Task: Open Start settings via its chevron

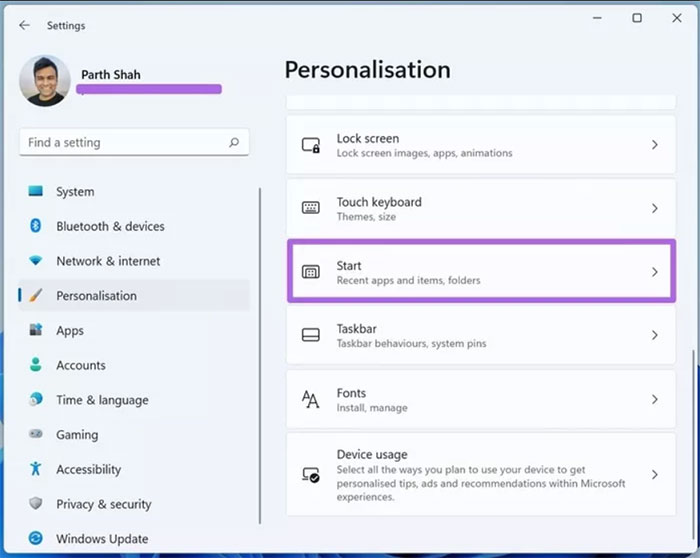Action: [655, 272]
